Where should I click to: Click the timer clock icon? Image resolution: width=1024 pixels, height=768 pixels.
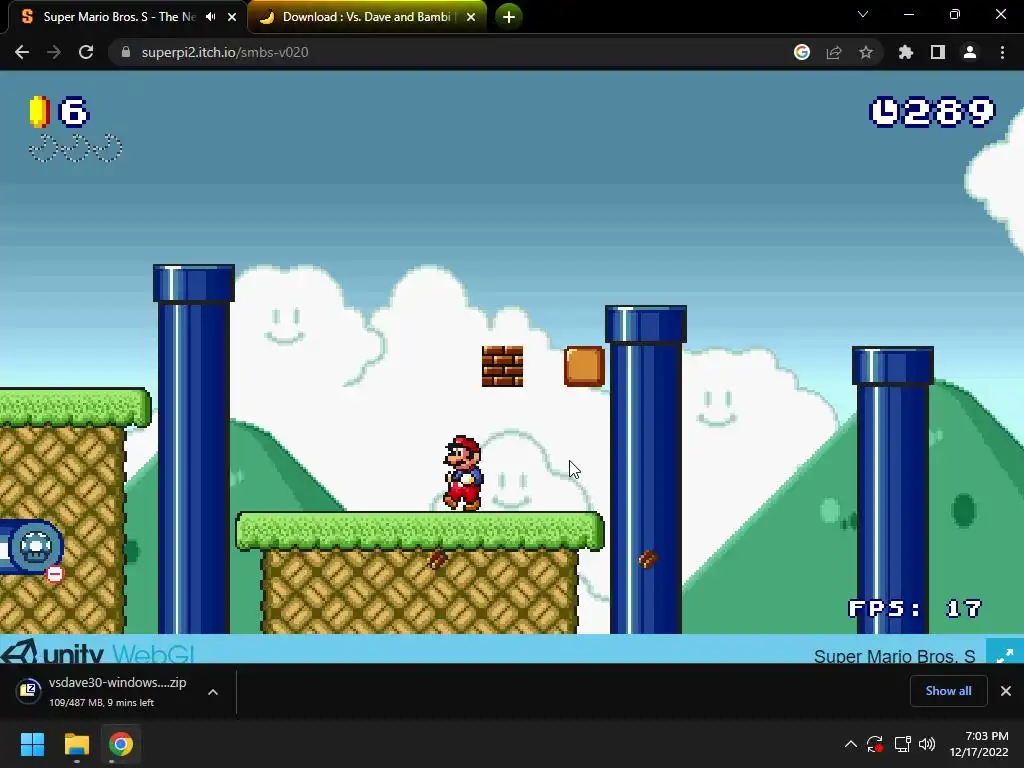point(885,112)
